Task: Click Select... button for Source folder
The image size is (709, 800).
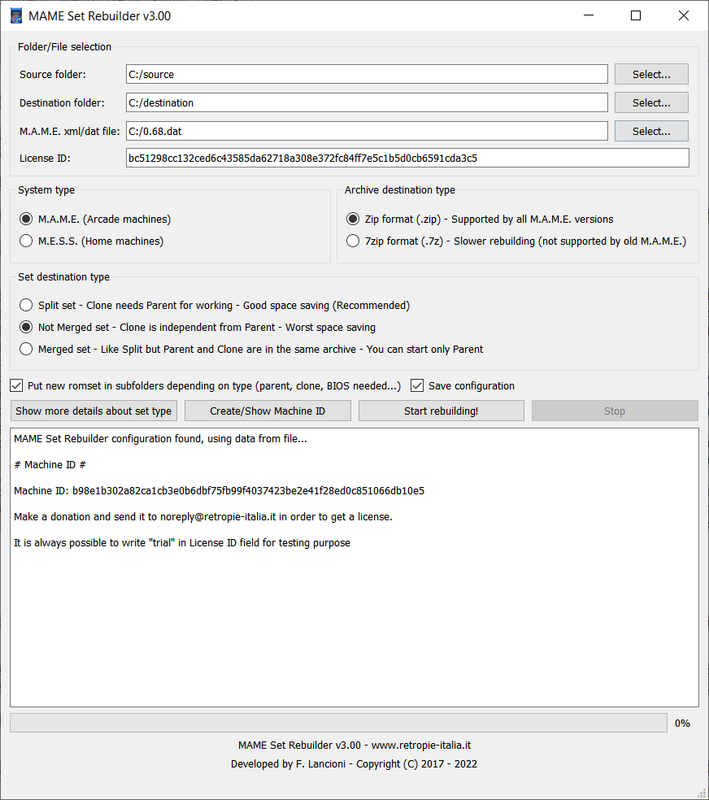Action: [x=651, y=74]
